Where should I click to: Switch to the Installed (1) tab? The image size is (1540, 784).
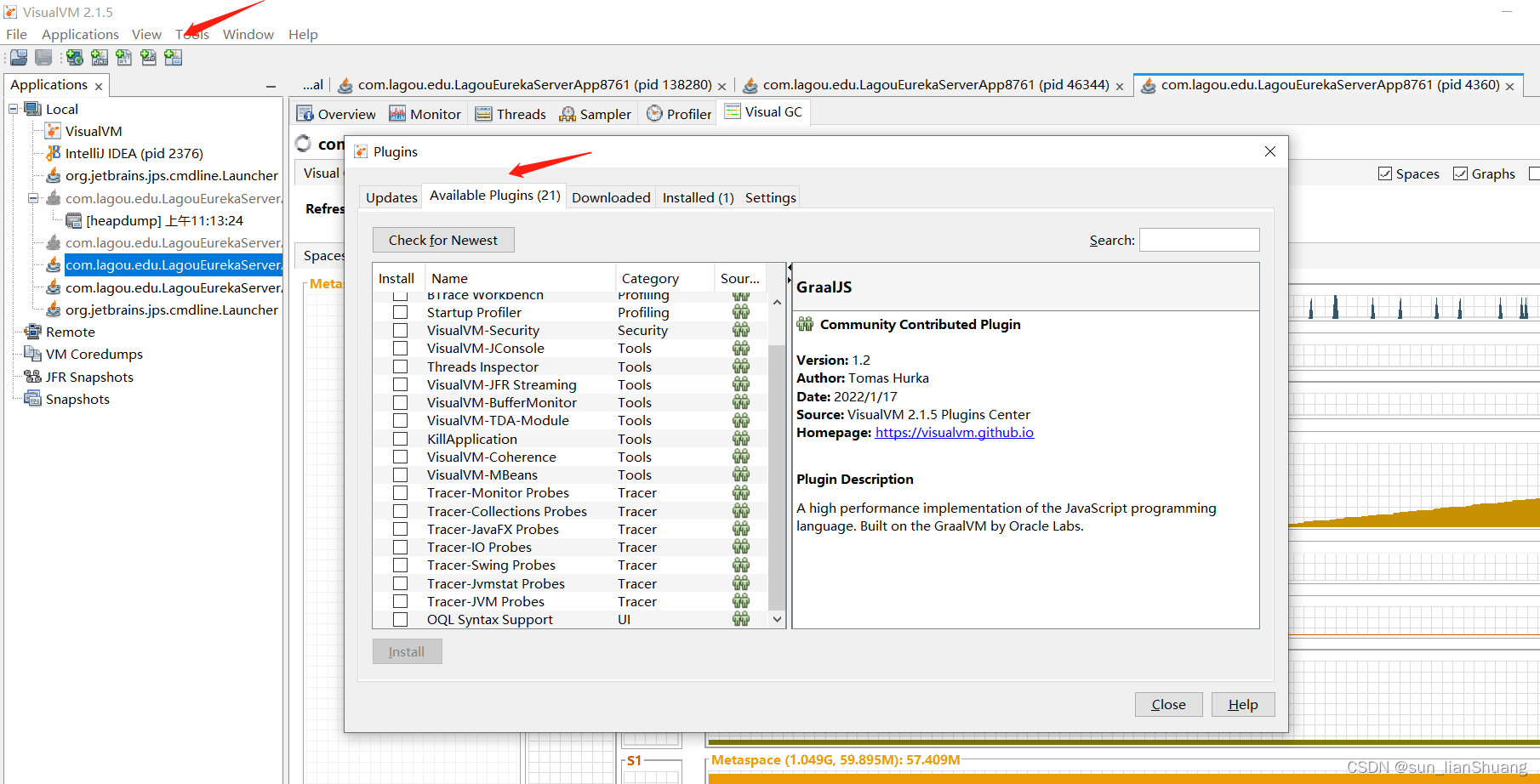pos(698,197)
